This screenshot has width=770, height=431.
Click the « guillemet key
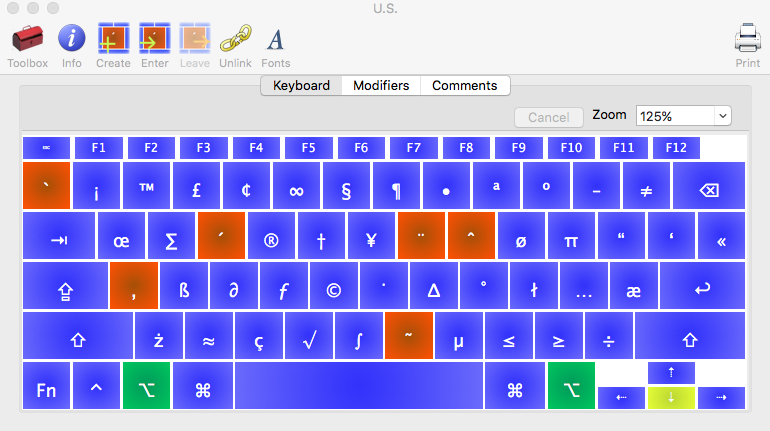[721, 236]
